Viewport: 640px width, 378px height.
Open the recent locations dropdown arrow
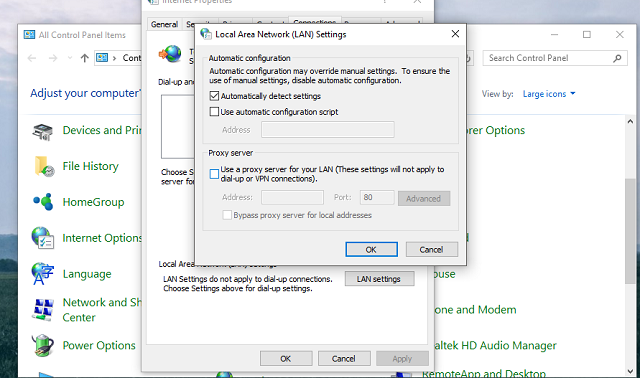pyautogui.click(x=70, y=58)
